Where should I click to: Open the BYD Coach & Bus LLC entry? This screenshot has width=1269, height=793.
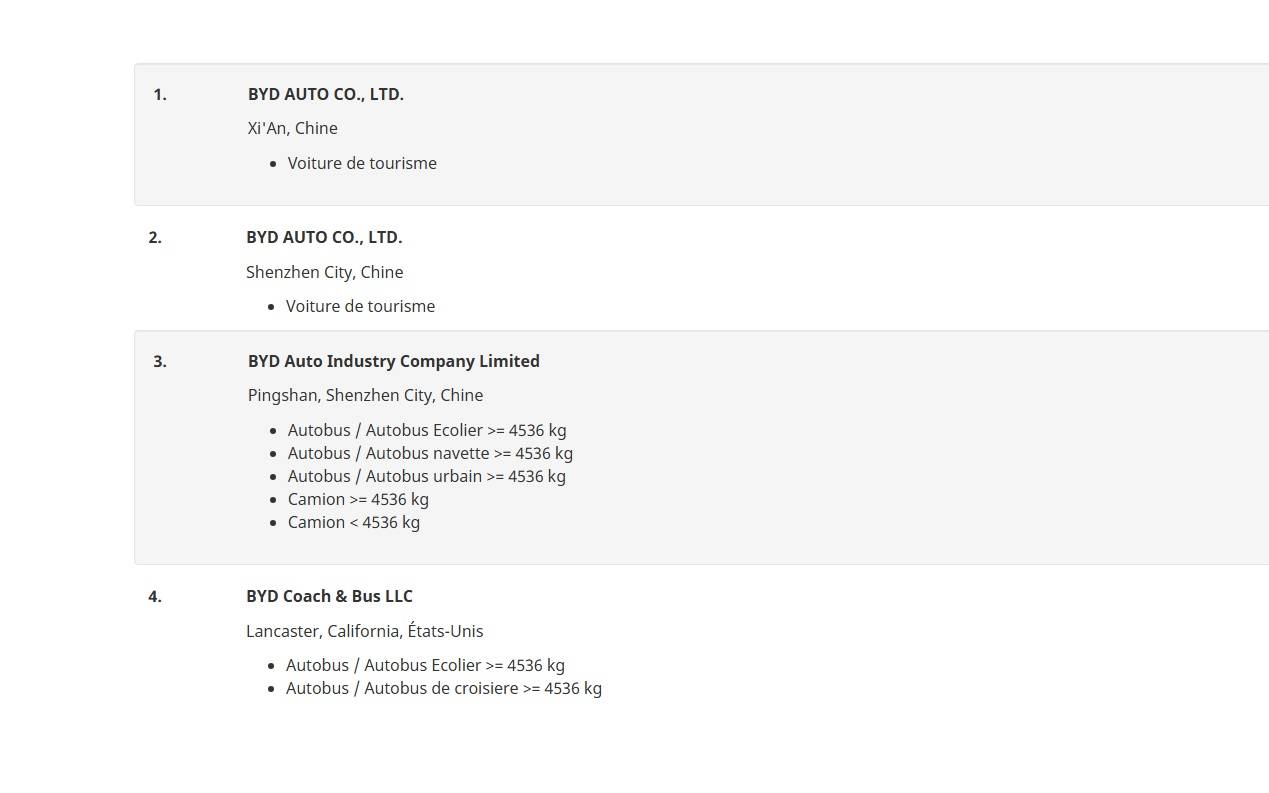pos(329,596)
